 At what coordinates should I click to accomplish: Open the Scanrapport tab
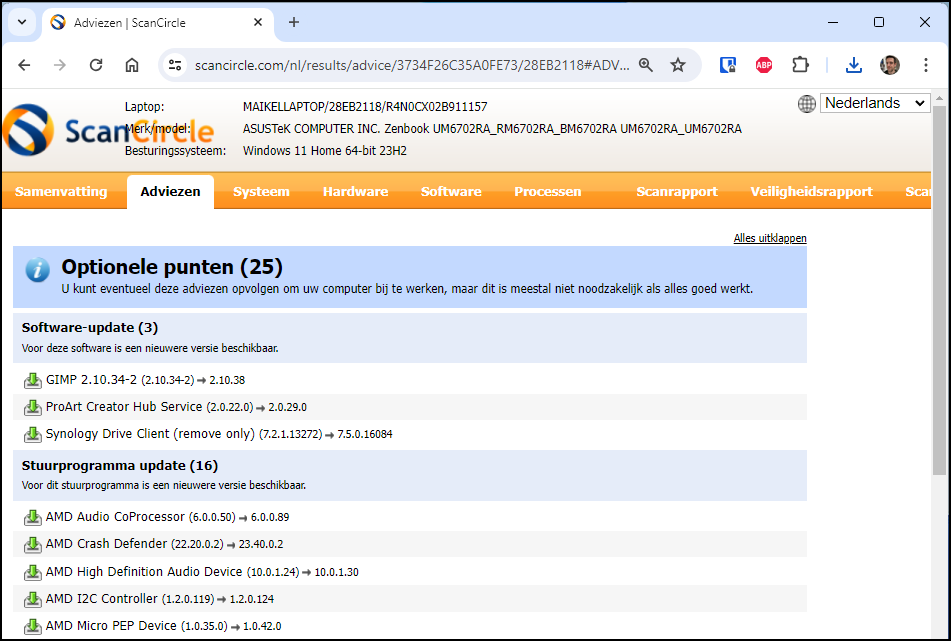677,192
